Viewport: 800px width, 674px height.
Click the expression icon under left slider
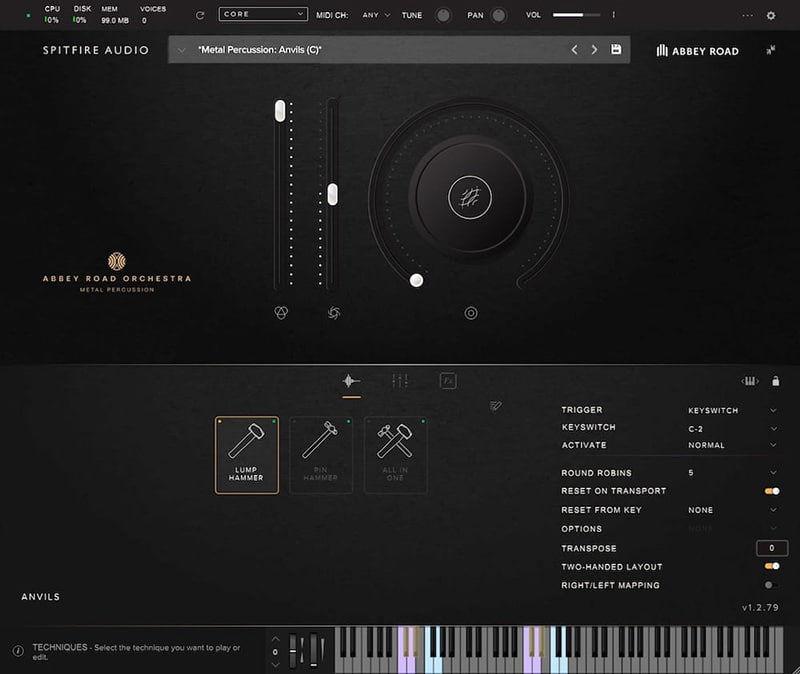coord(281,313)
